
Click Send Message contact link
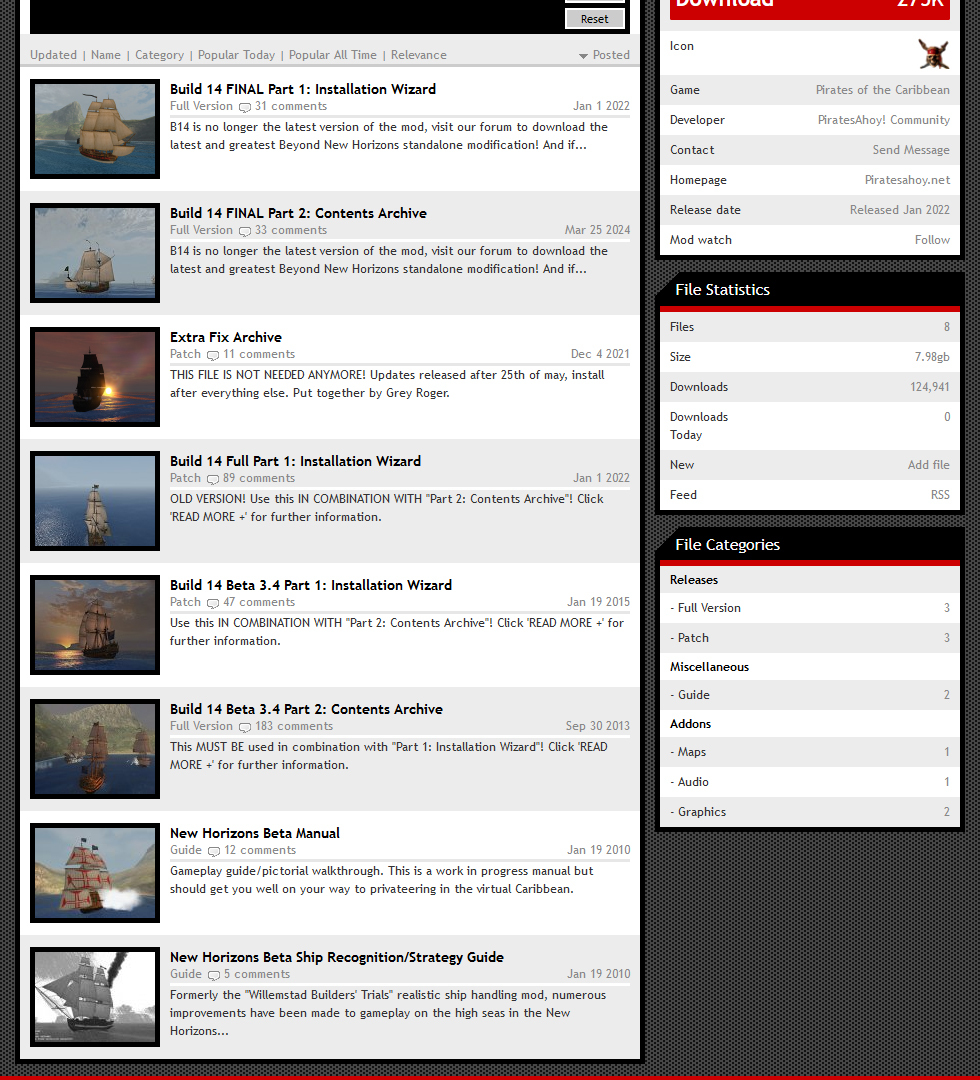(x=911, y=150)
